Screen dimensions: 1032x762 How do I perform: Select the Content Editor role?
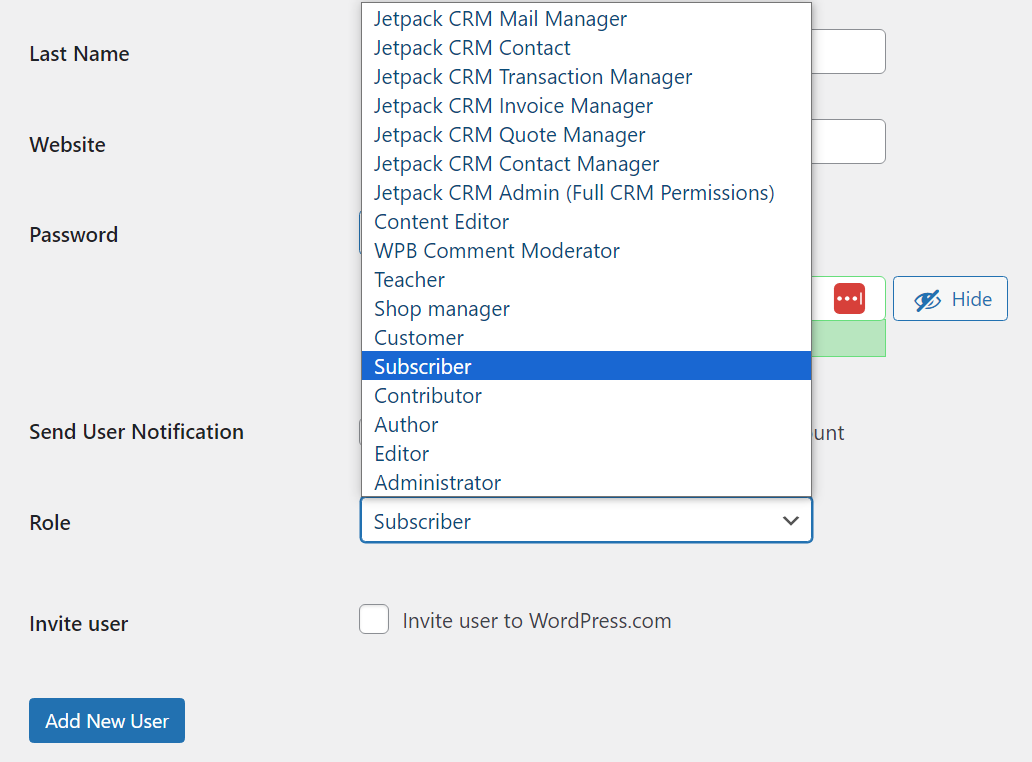(x=441, y=221)
